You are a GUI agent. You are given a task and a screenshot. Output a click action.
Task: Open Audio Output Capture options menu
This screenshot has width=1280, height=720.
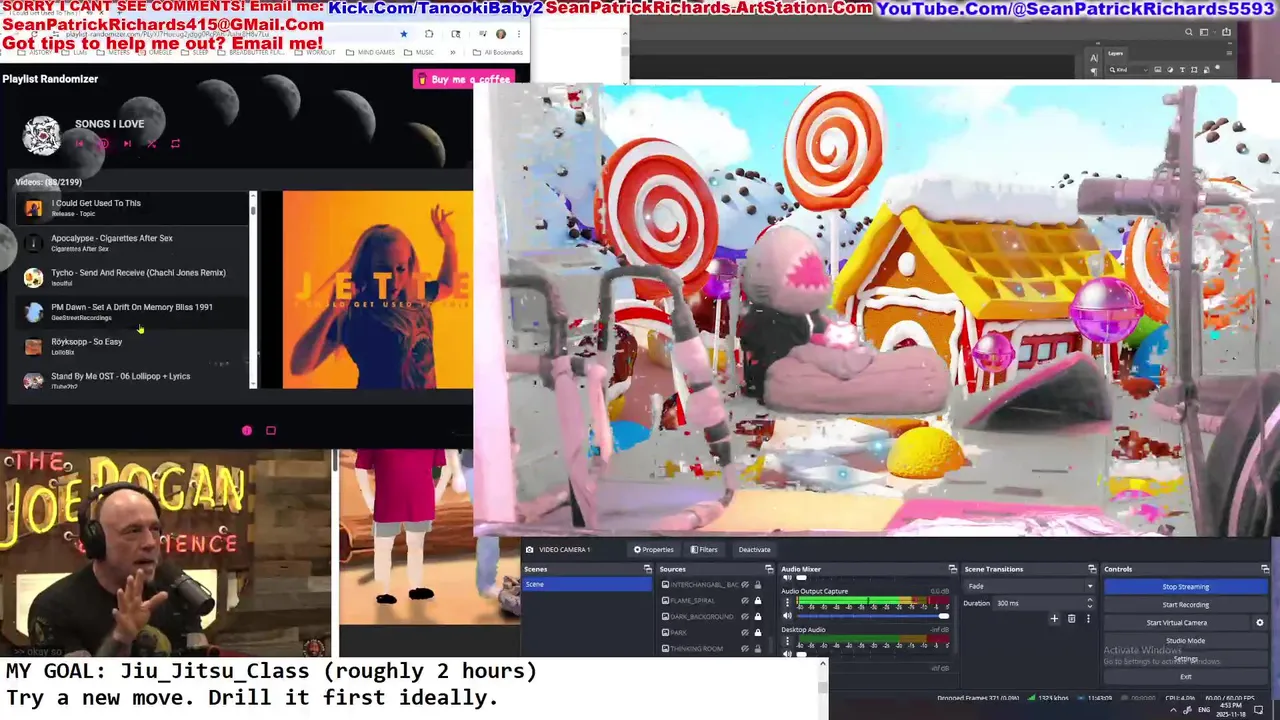click(787, 602)
